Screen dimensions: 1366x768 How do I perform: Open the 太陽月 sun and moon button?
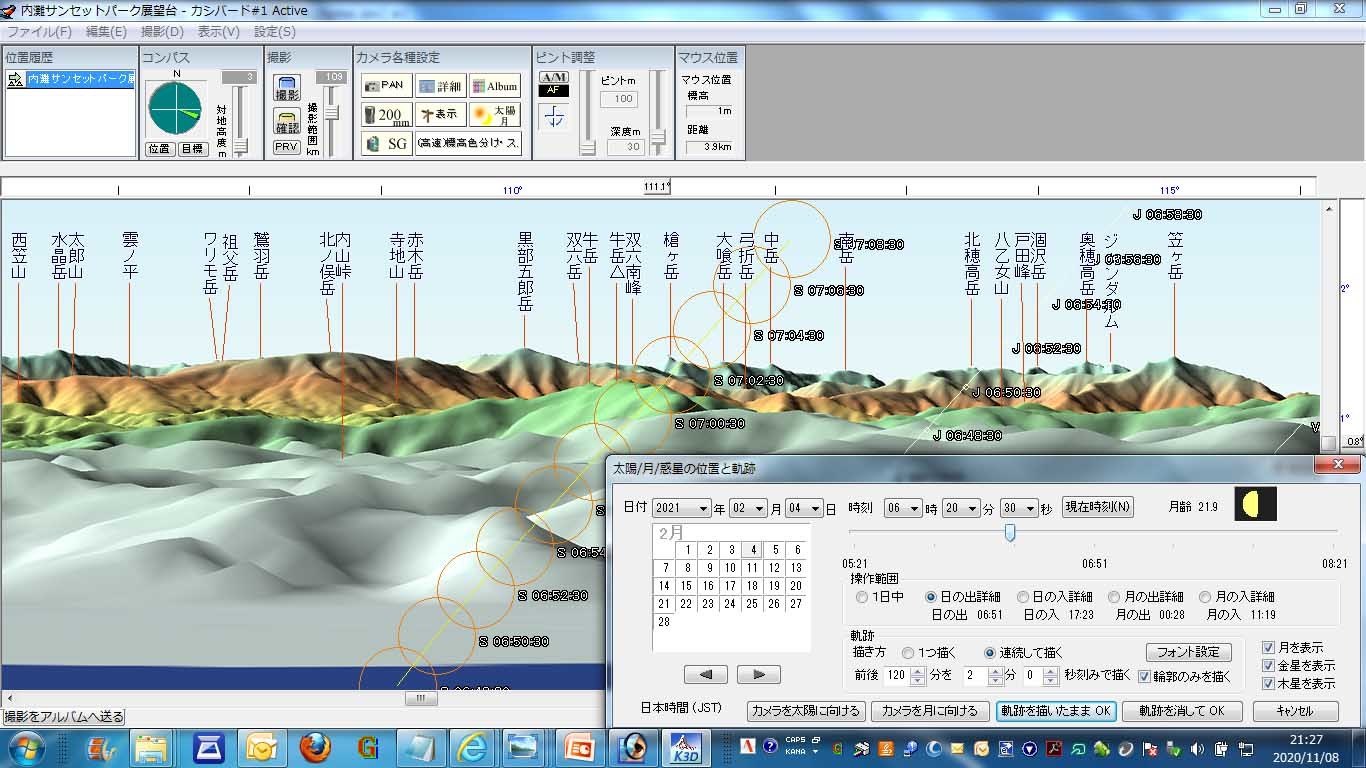(495, 115)
